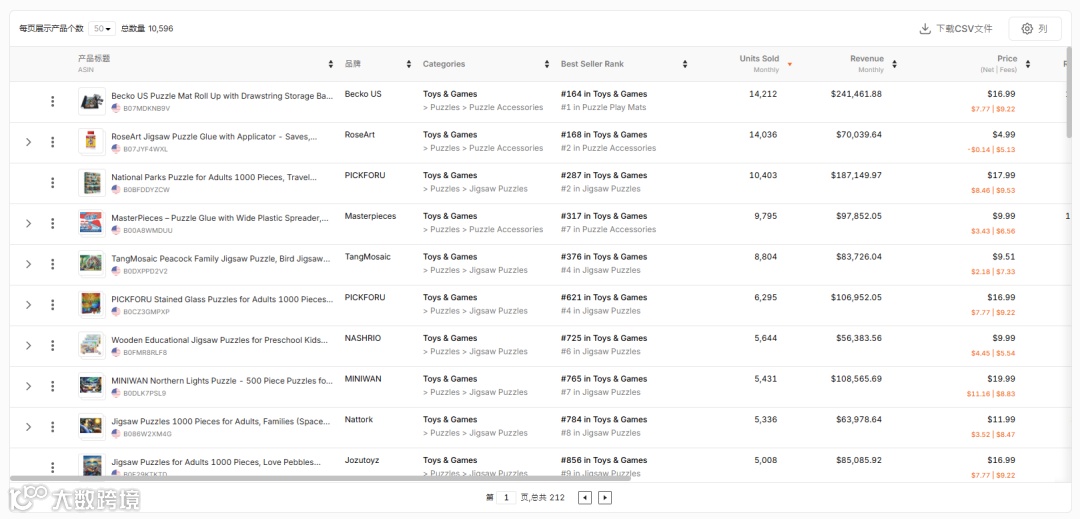The width and height of the screenshot is (1080, 519).
Task: Click rank #376 in Toys & Games
Action: point(604,257)
